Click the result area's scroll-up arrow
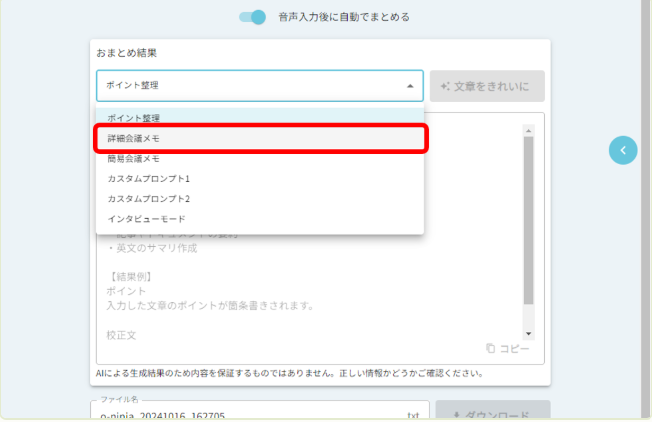Viewport: 652px width, 422px height. click(529, 128)
